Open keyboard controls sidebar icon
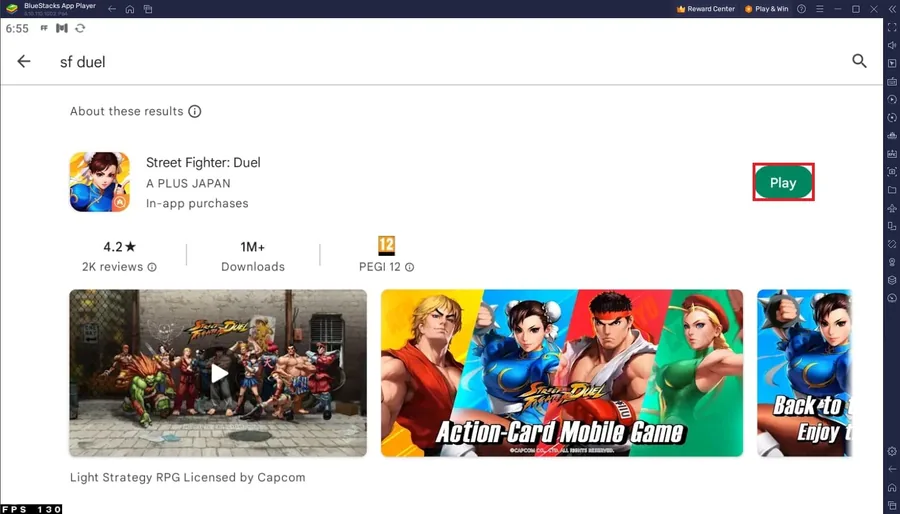This screenshot has height=514, width=900. (x=891, y=81)
